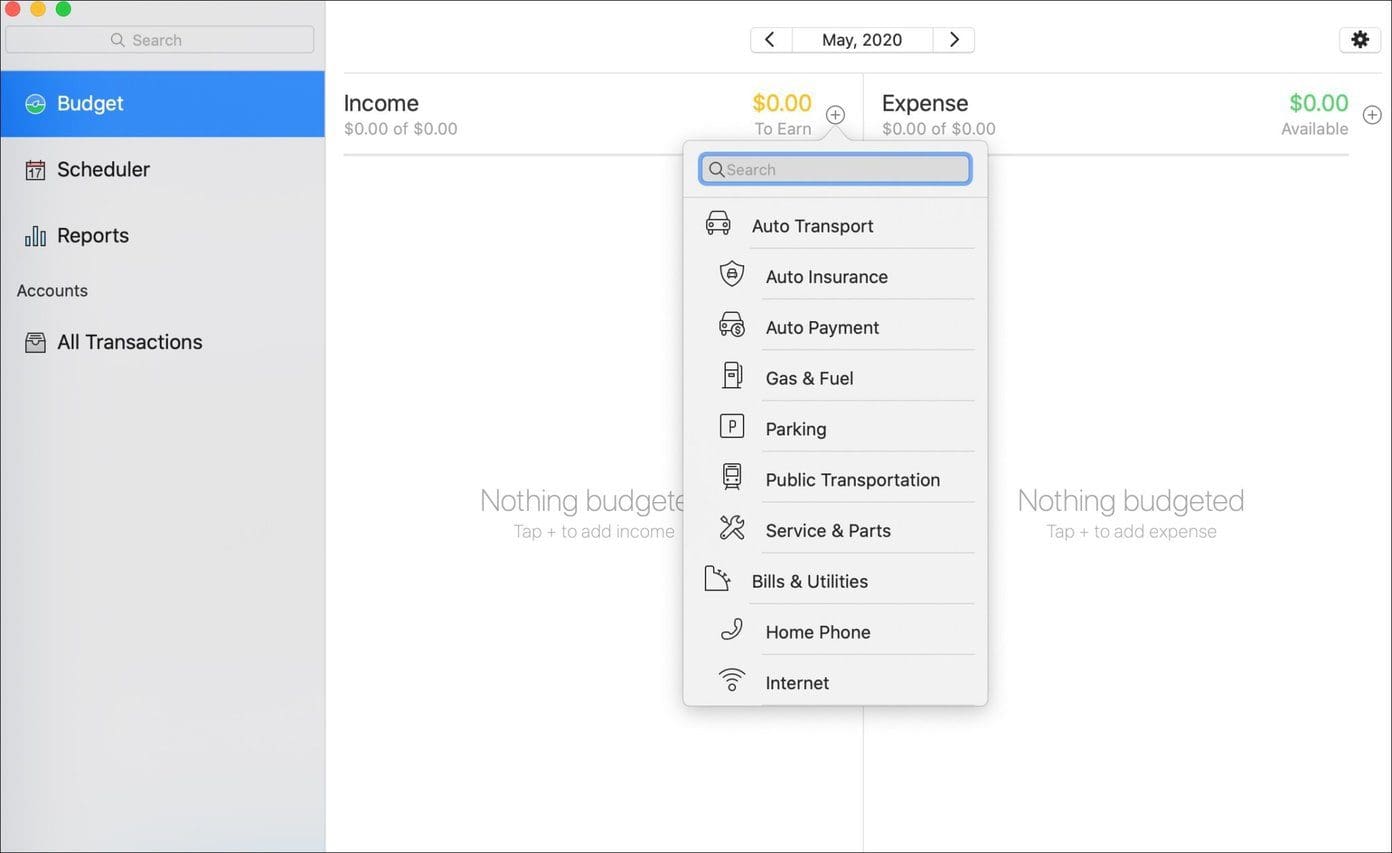
Task: Select Auto Transport category
Action: pyautogui.click(x=835, y=225)
